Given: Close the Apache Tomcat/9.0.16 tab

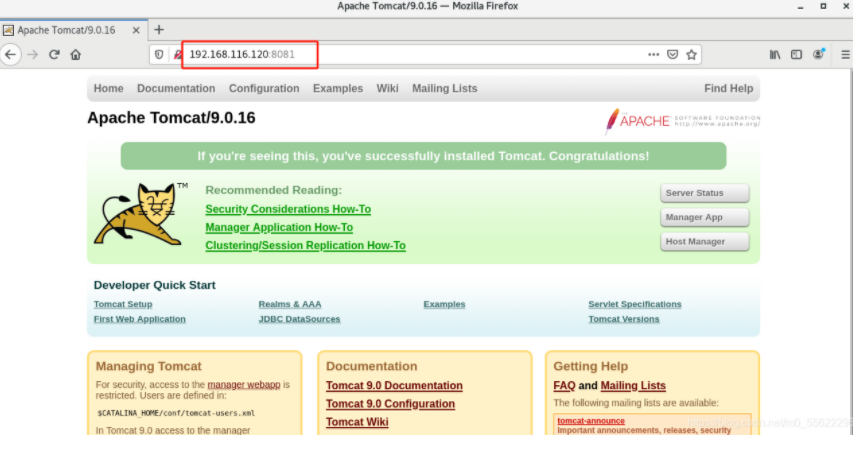Looking at the screenshot, I should point(136,30).
